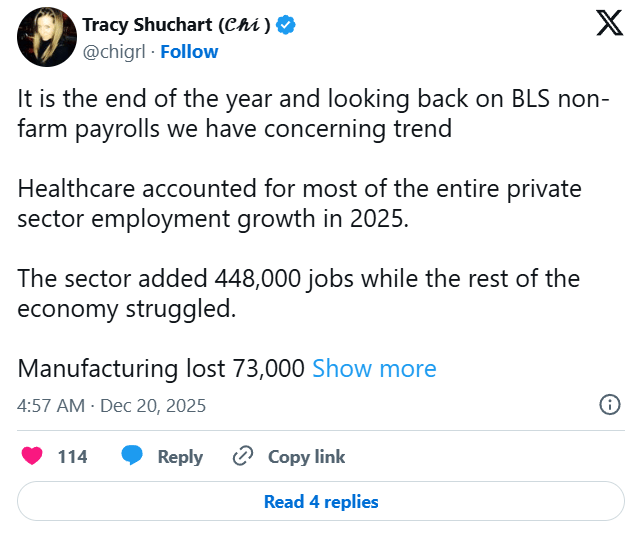Click the Reply text label

pyautogui.click(x=180, y=456)
